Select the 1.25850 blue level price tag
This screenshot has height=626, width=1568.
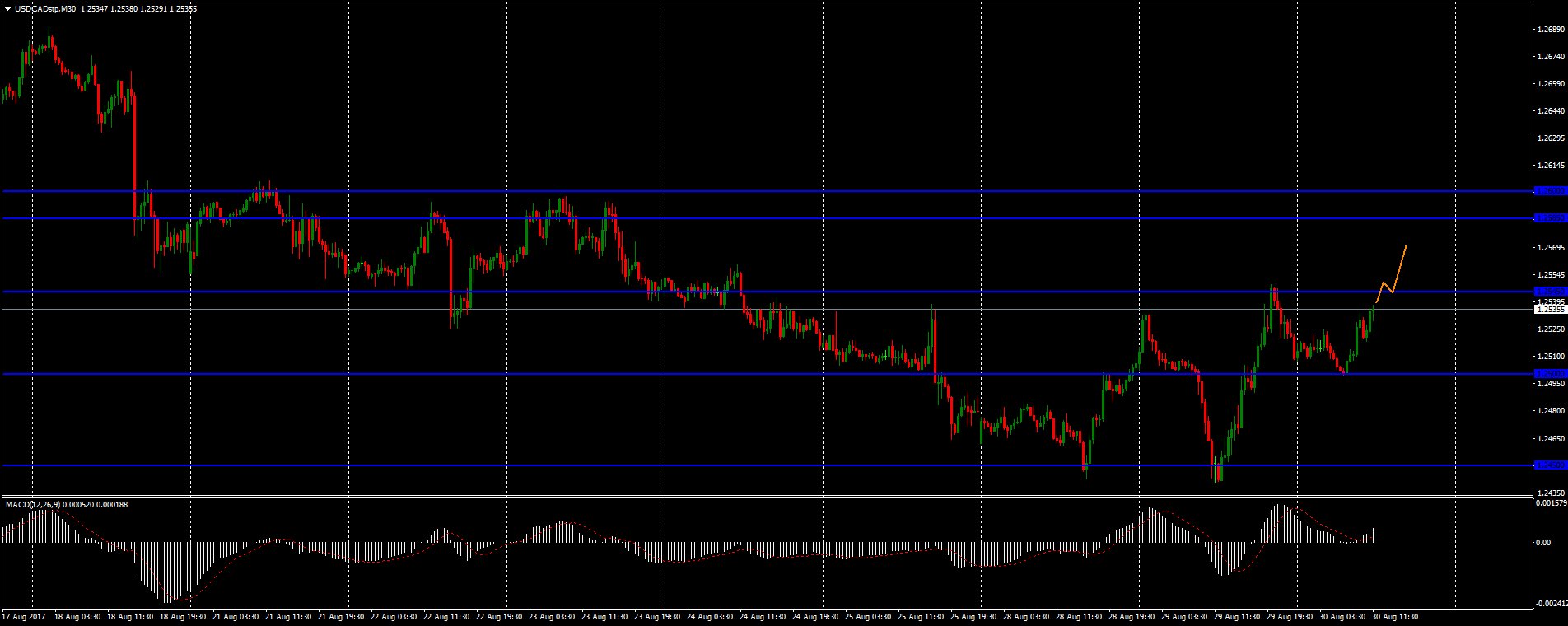(1551, 218)
